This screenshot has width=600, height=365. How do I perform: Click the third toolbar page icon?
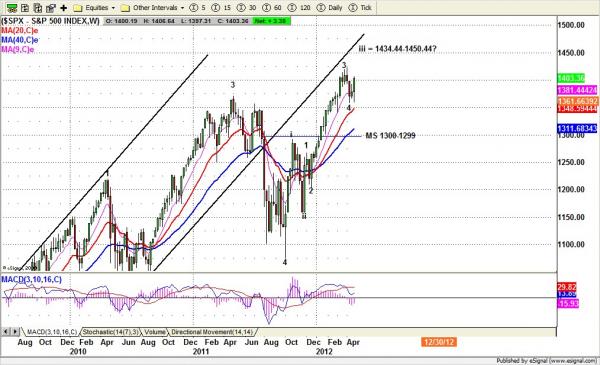click(x=38, y=8)
